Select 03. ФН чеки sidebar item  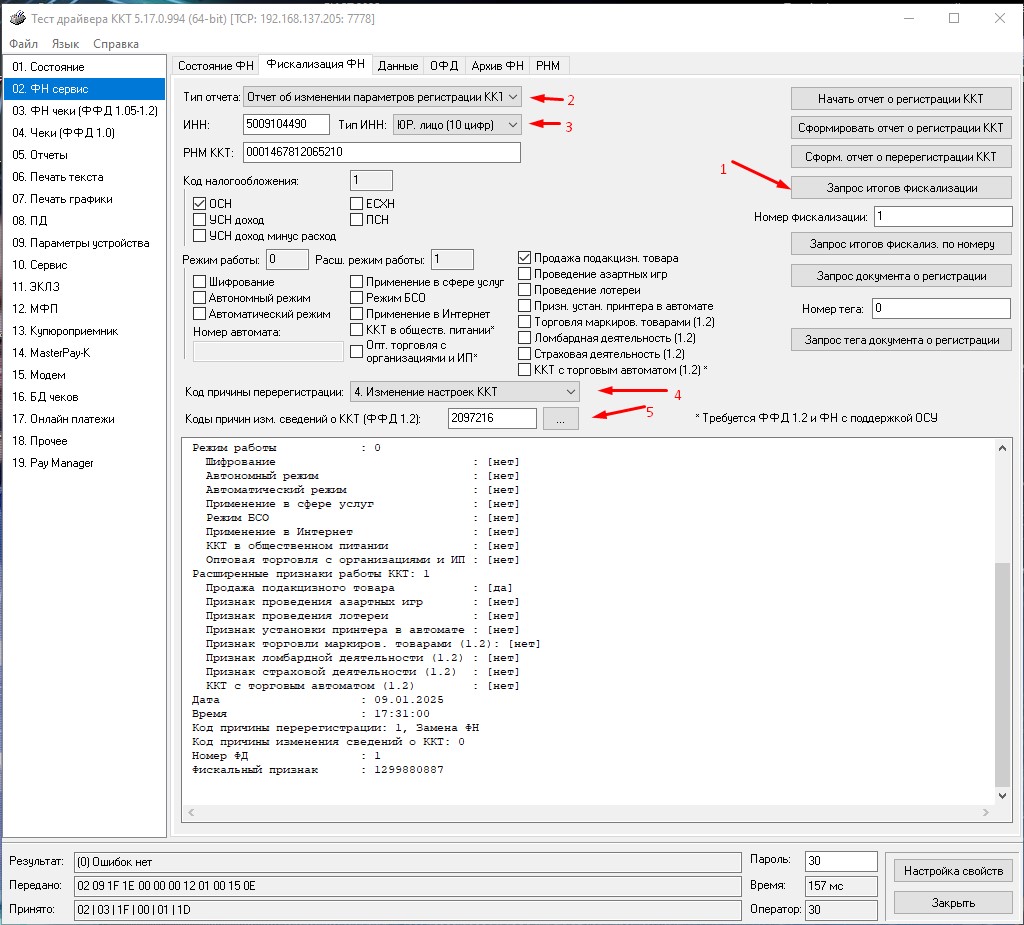[85, 110]
